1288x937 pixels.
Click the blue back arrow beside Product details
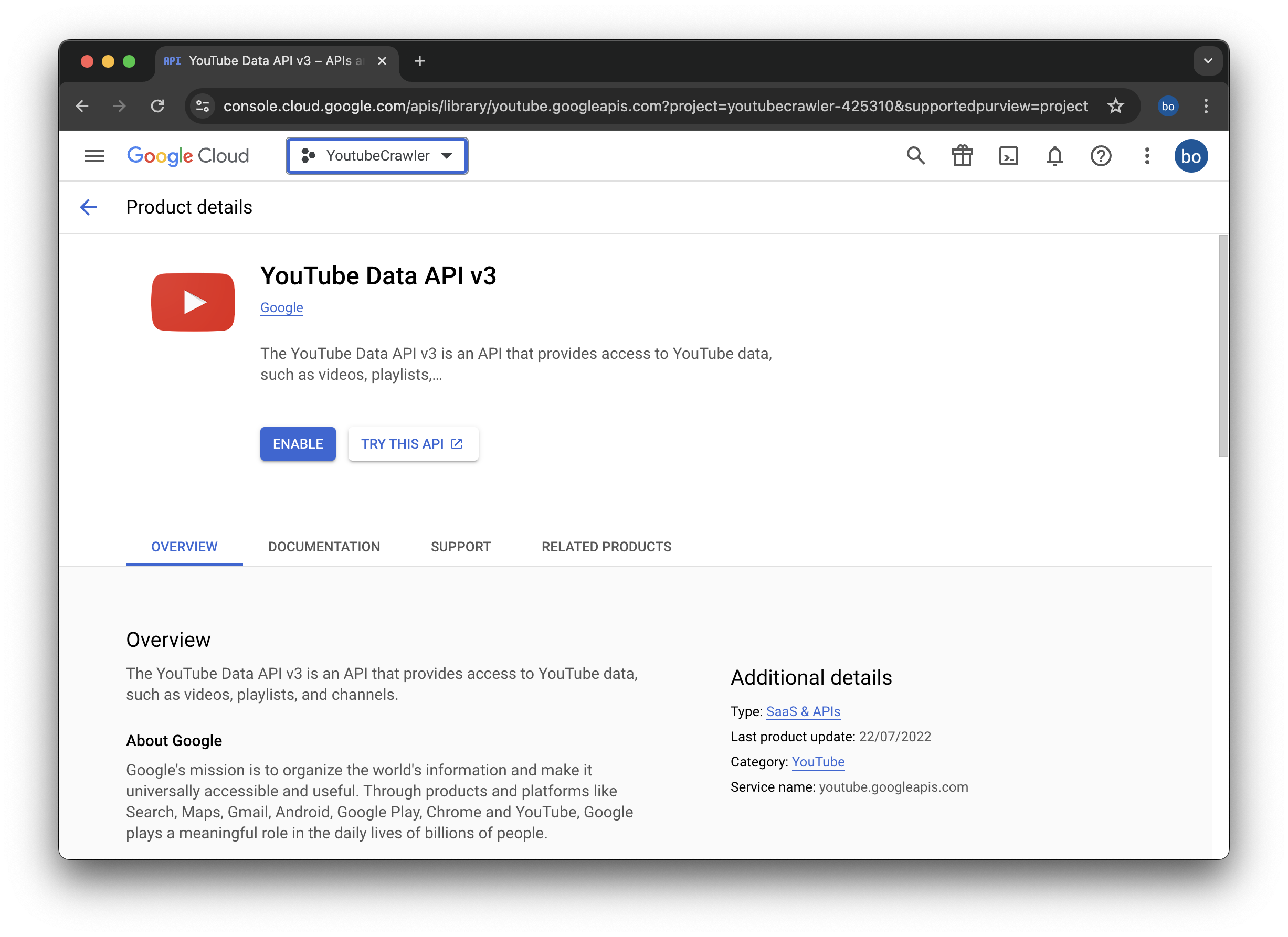click(x=89, y=207)
